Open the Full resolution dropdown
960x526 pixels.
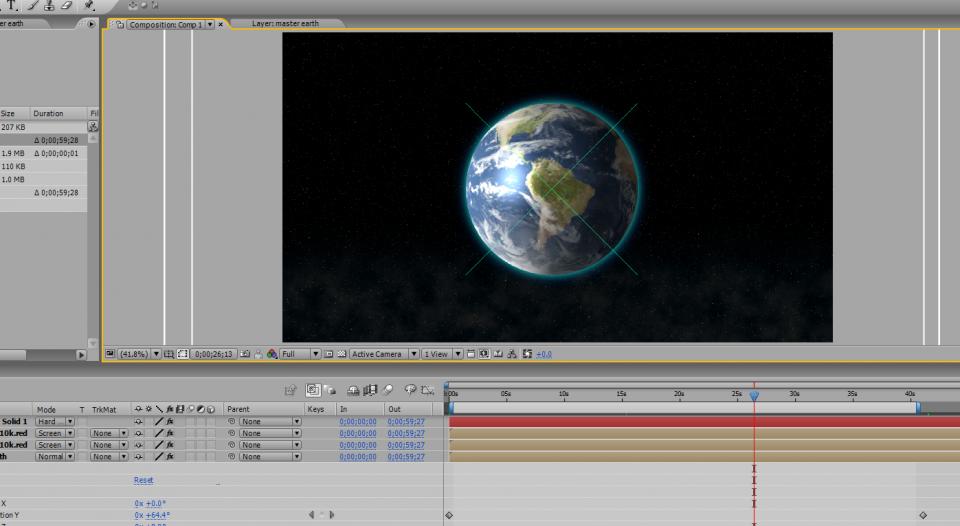tap(301, 354)
